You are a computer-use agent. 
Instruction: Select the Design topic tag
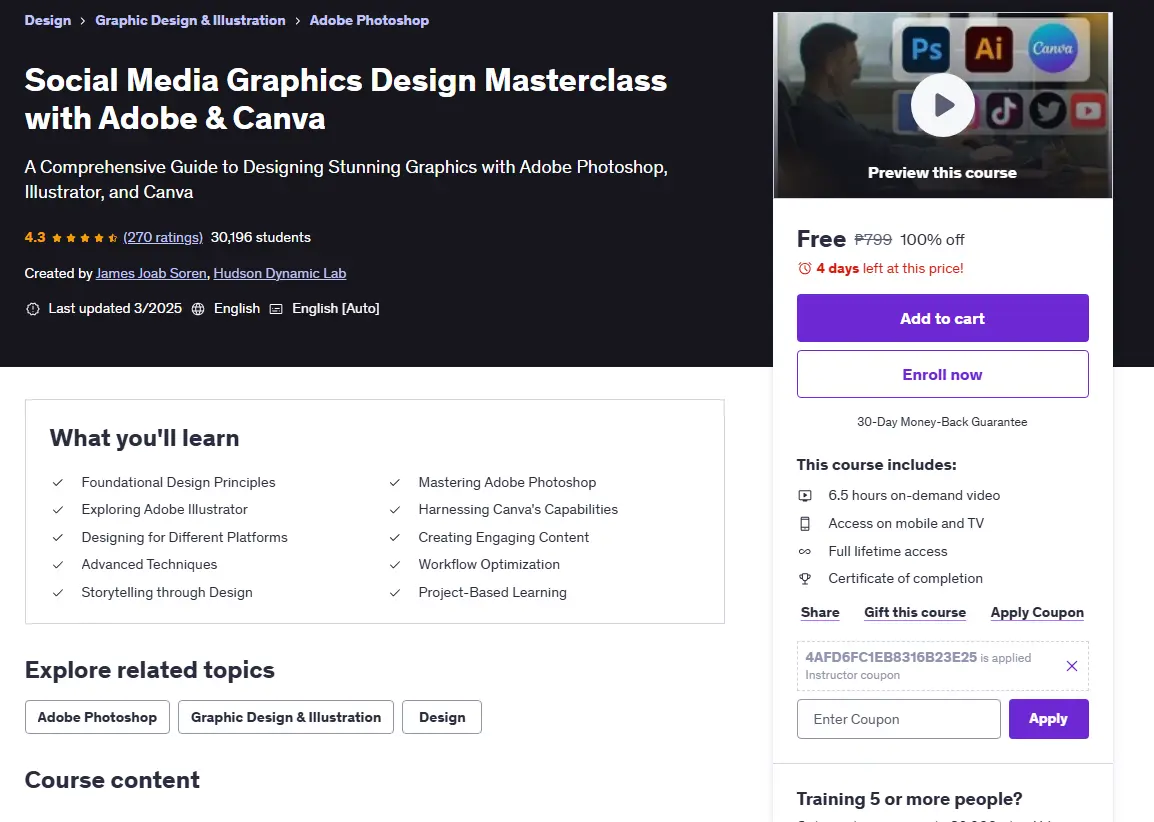click(x=442, y=717)
